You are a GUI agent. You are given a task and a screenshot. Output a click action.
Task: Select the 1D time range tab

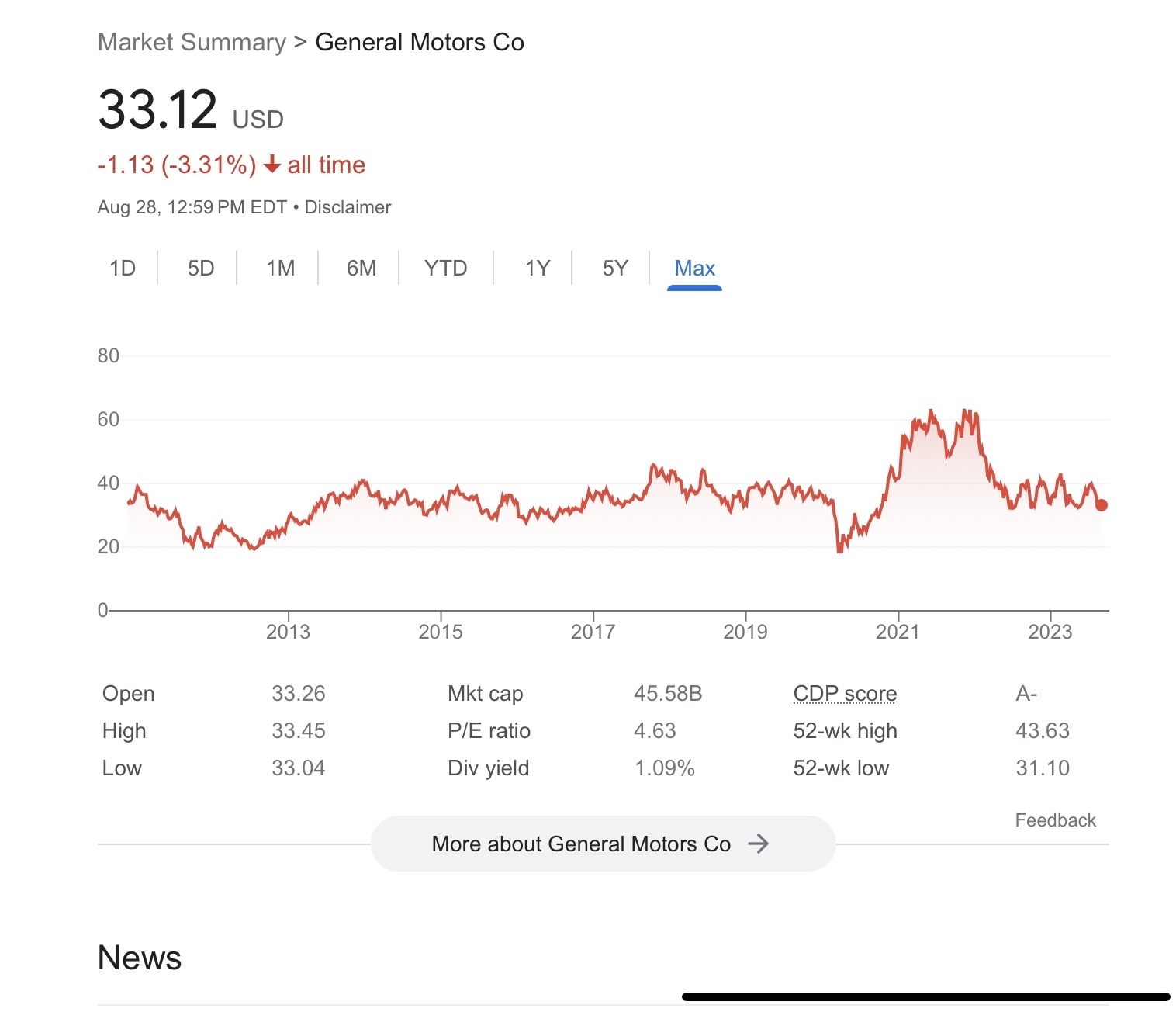tap(123, 268)
